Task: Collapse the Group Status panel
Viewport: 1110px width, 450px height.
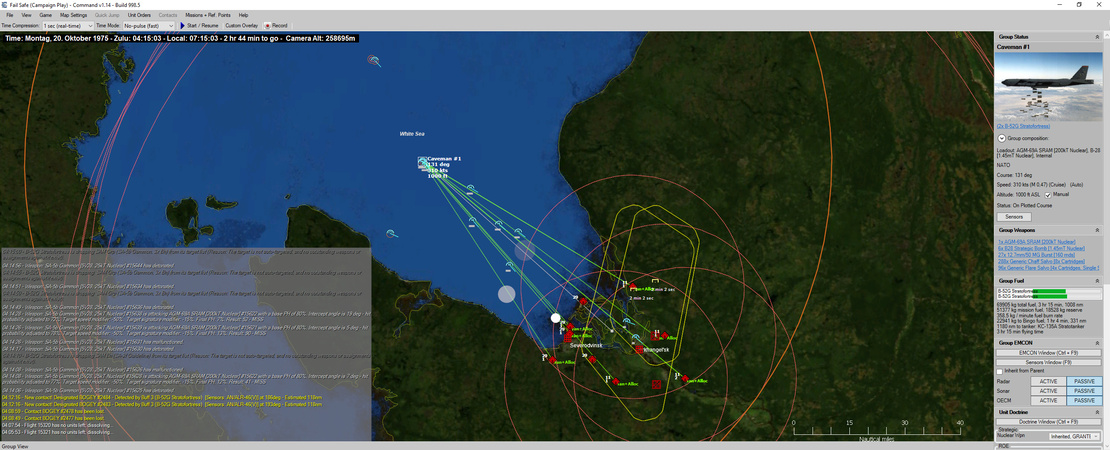Action: (x=1098, y=37)
